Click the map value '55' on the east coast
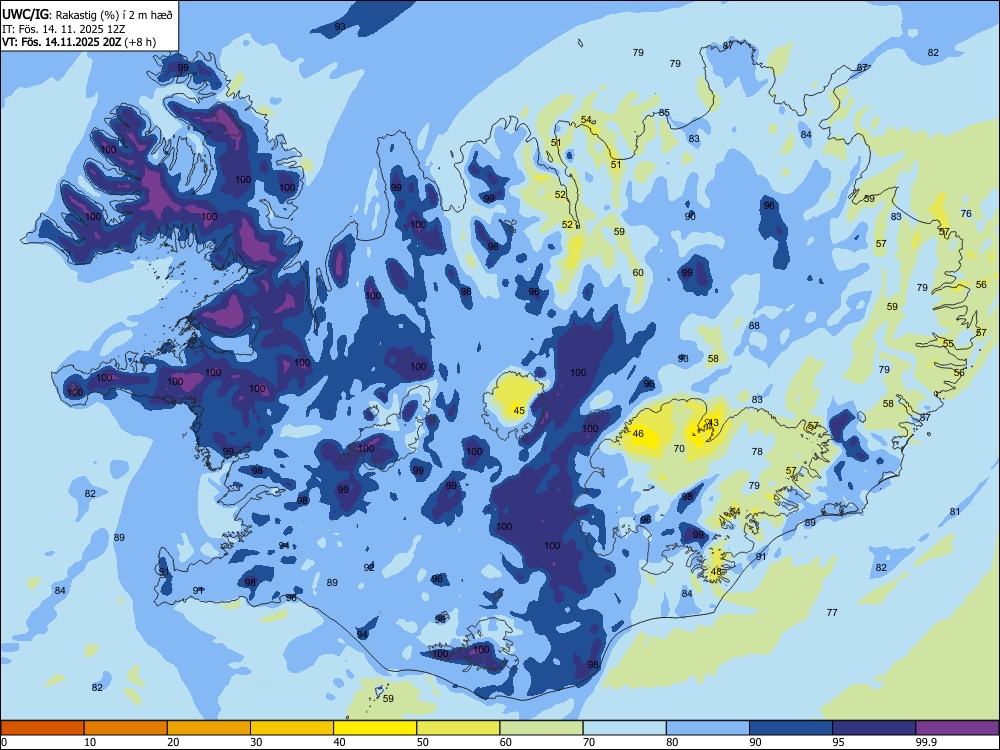 point(948,344)
